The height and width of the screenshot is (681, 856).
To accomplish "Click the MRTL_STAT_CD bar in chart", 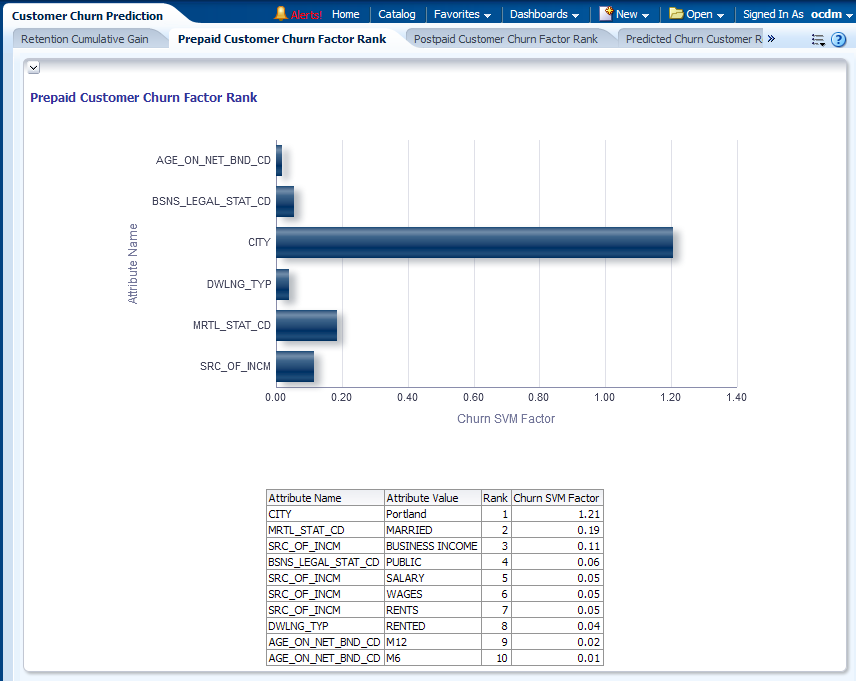I will (x=306, y=325).
